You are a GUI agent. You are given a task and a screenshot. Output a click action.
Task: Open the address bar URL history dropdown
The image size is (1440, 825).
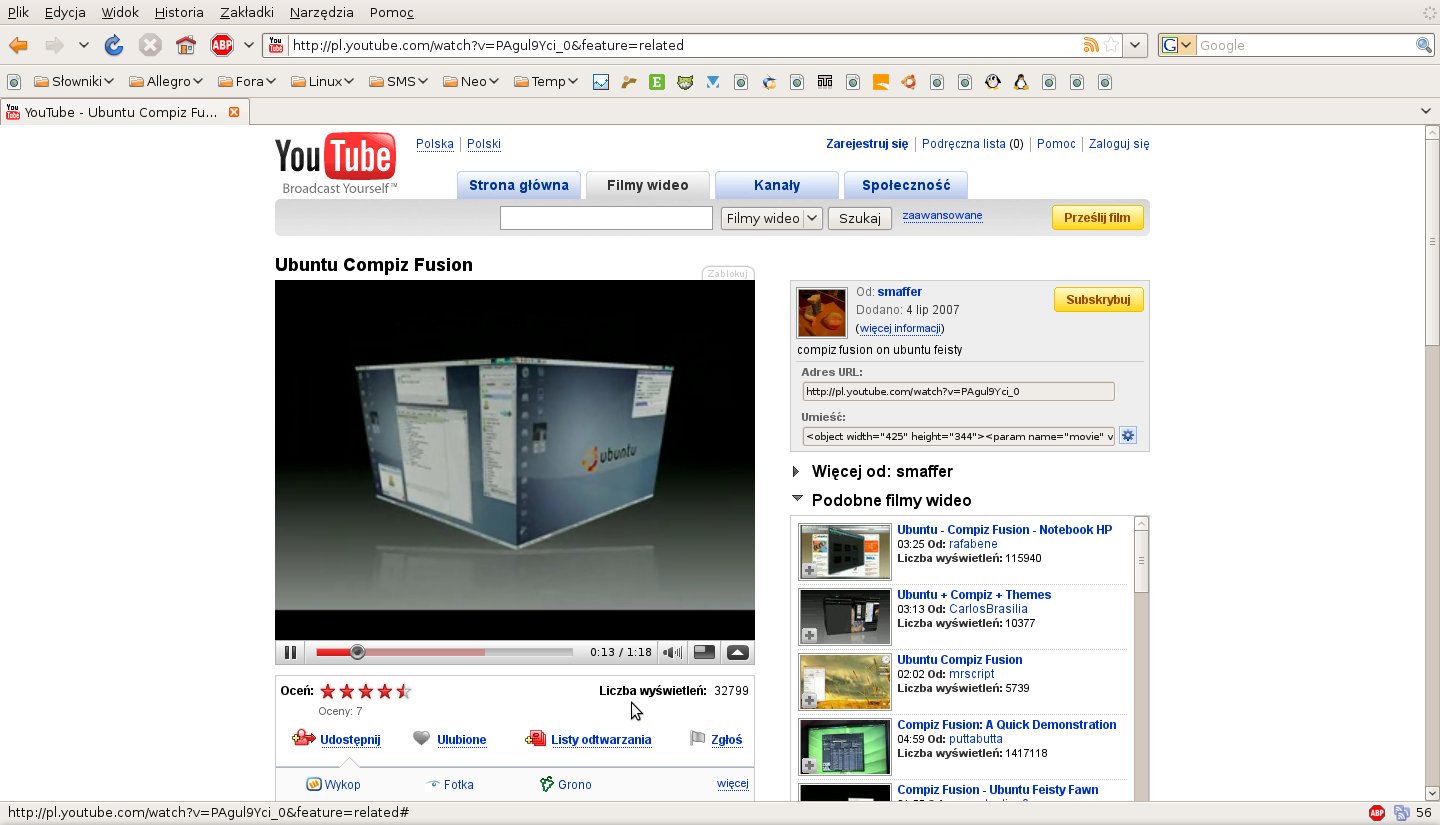coord(1135,45)
